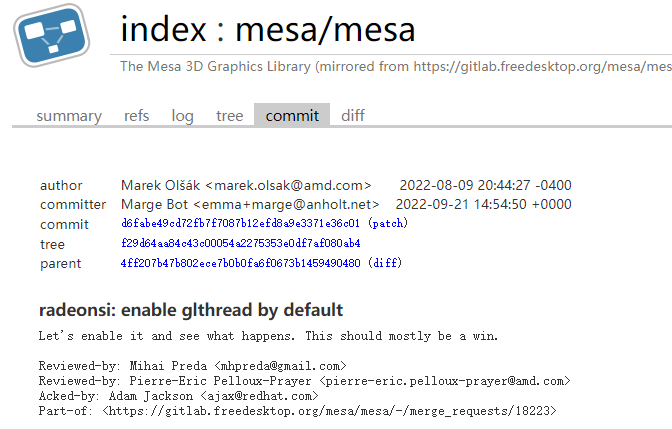Screen dimensions: 672x429
Task: Open the log tab
Action: pyautogui.click(x=183, y=116)
